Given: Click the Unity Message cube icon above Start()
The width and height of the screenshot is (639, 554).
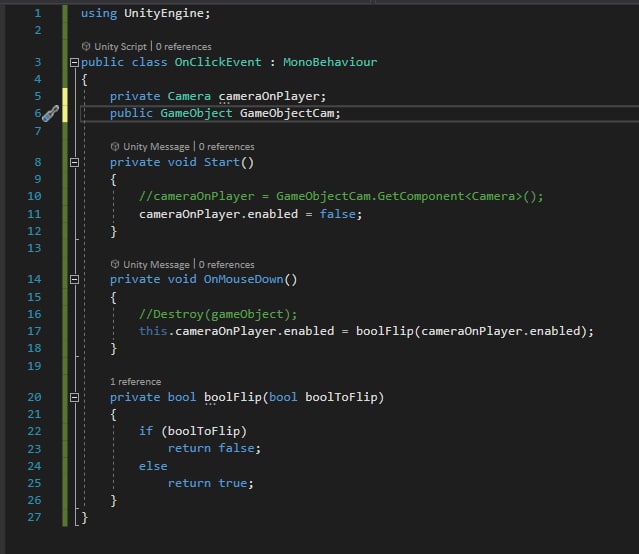Looking at the screenshot, I should click(x=115, y=146).
